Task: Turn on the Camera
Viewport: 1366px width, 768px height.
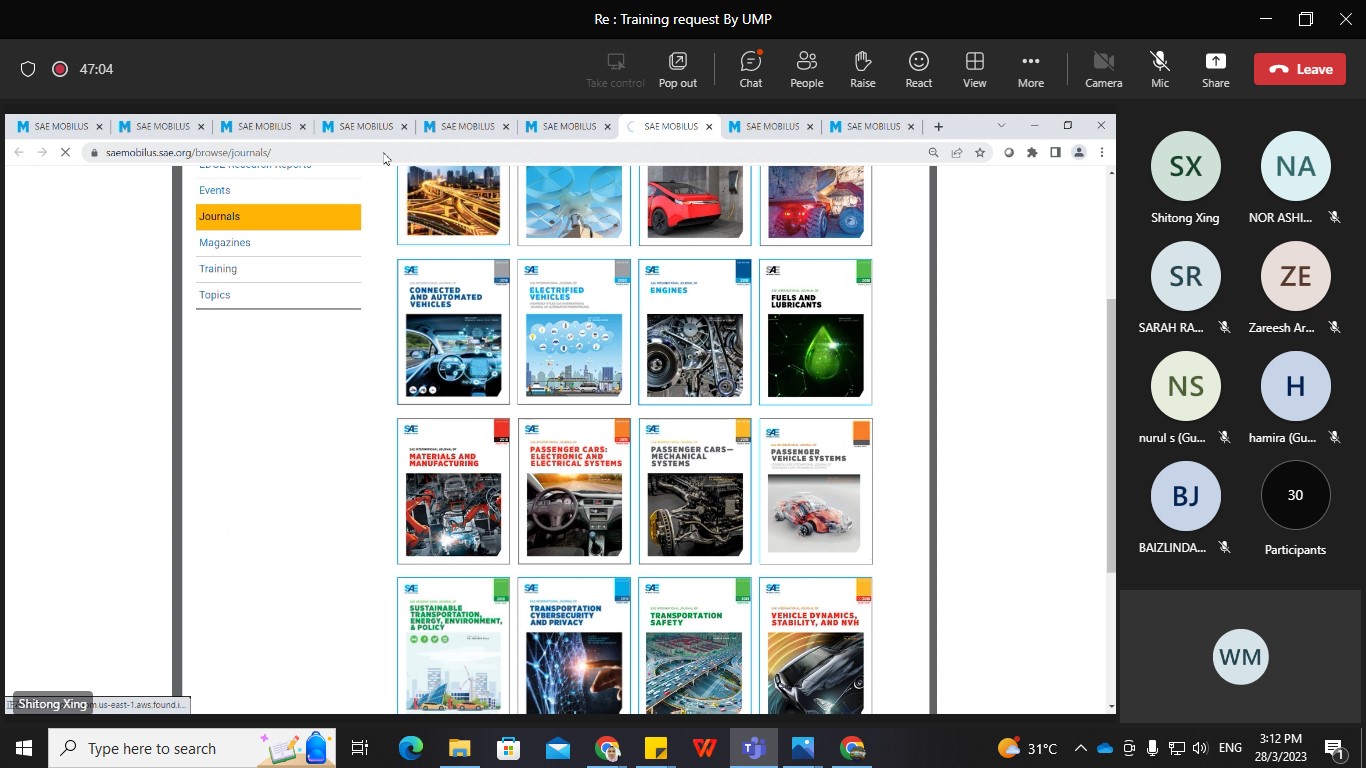Action: point(1103,69)
